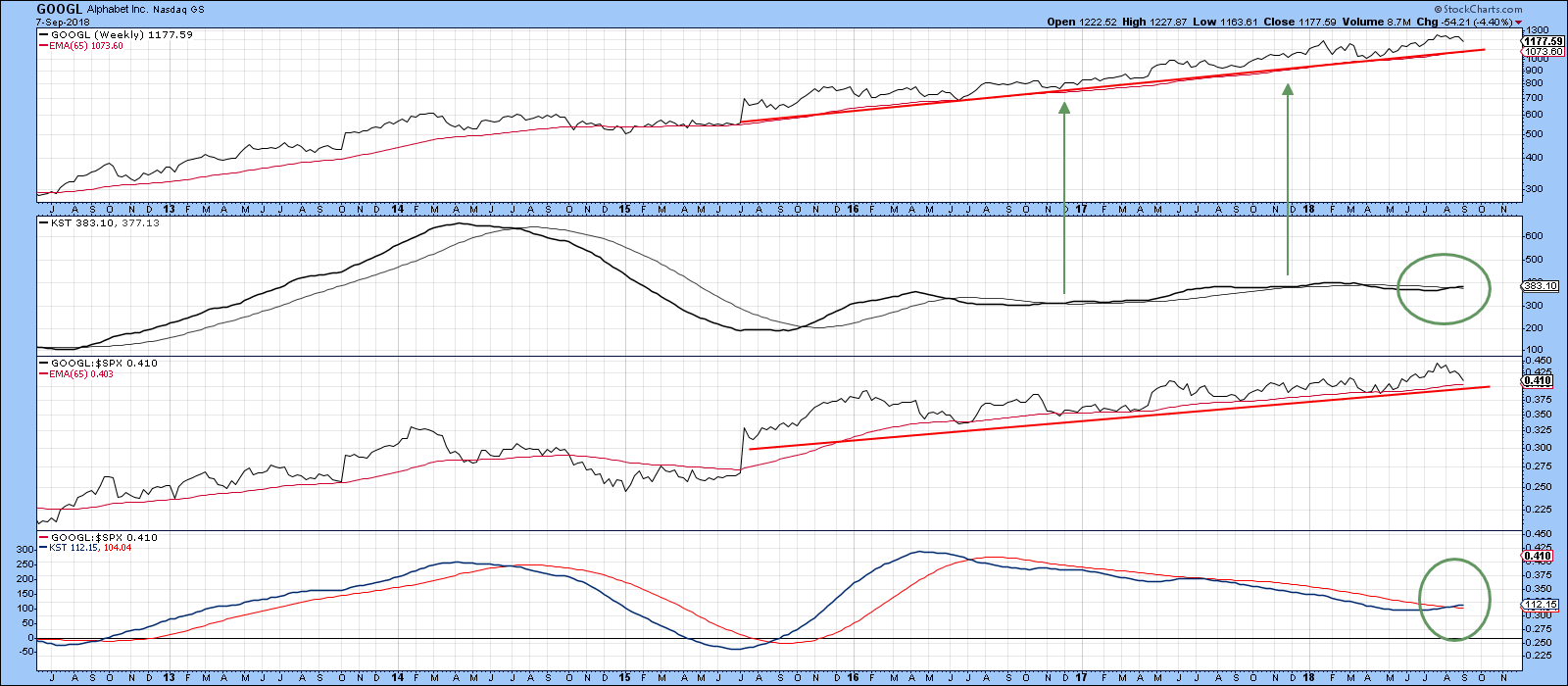
Task: Click the 0.410 tag on the relative strength panel
Action: point(1537,381)
